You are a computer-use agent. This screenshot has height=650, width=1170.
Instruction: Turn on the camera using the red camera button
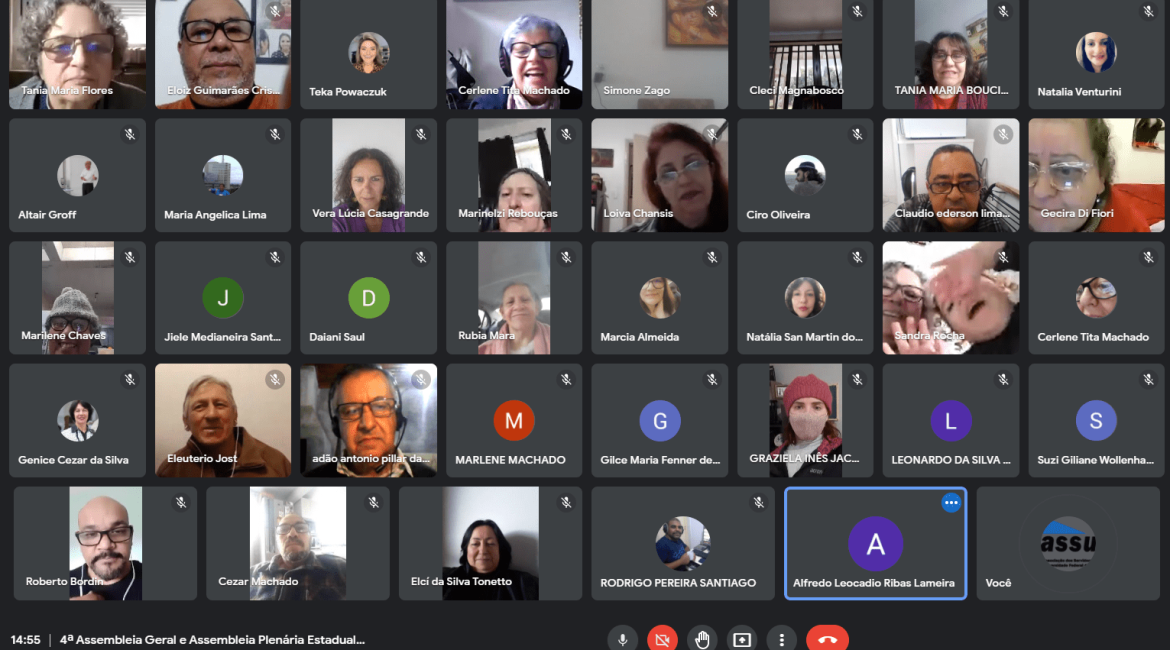pos(661,639)
